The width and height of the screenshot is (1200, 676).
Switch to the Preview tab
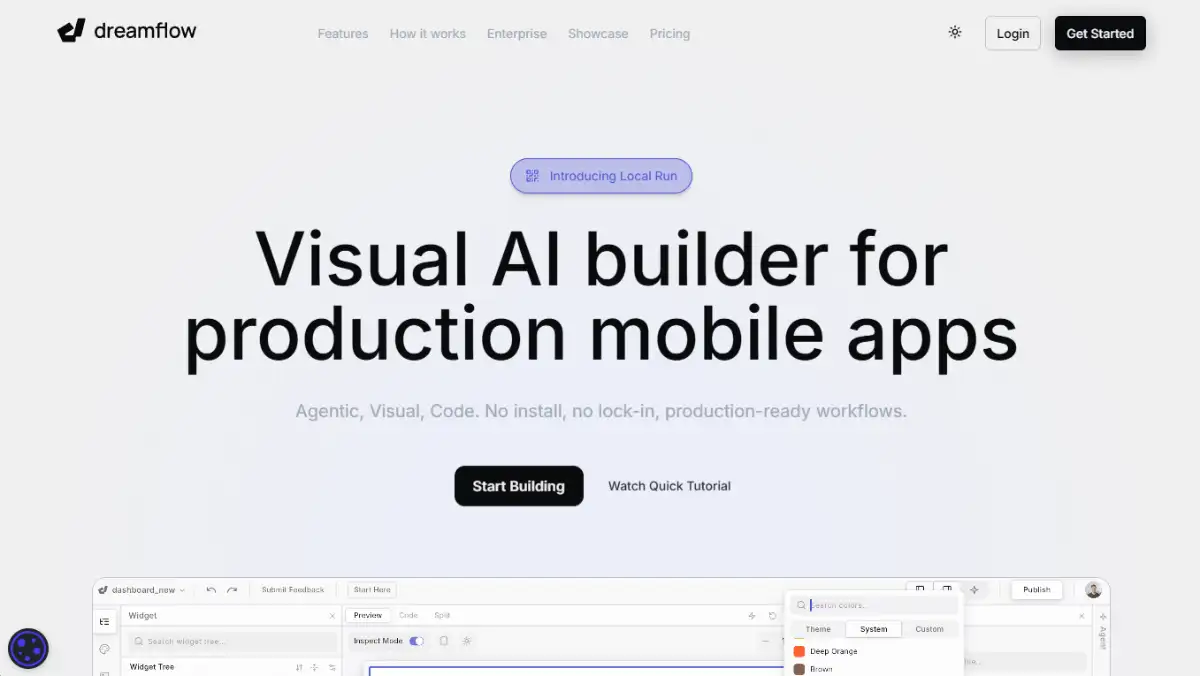368,616
